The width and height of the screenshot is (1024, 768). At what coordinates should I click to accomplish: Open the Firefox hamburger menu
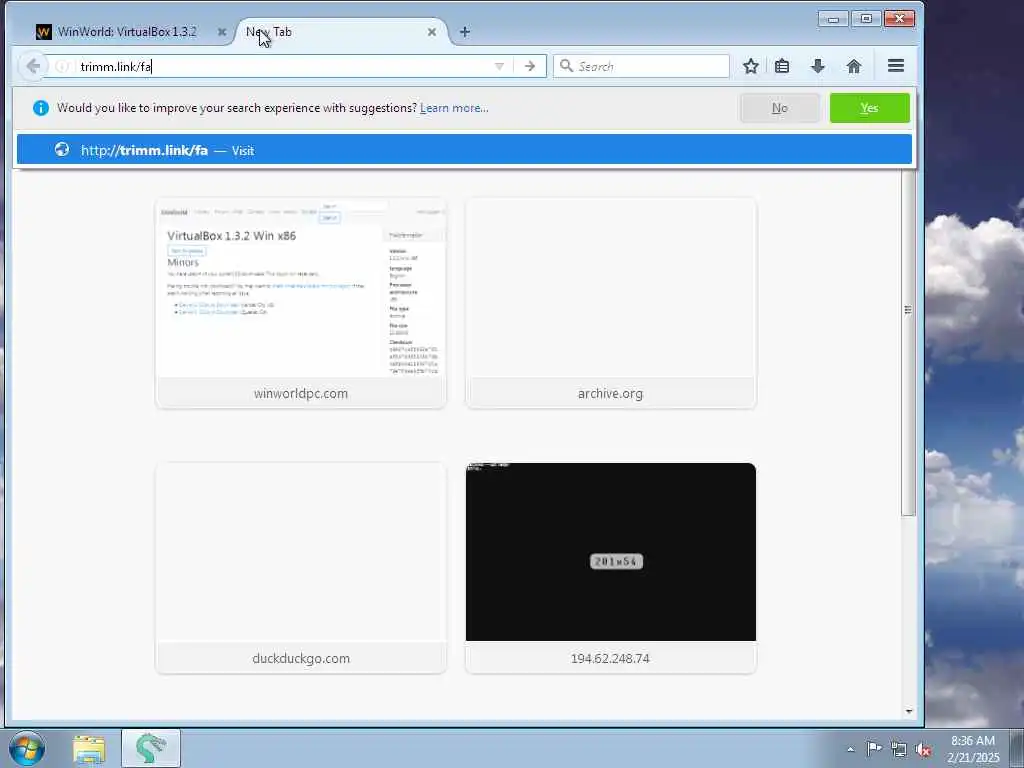click(896, 65)
